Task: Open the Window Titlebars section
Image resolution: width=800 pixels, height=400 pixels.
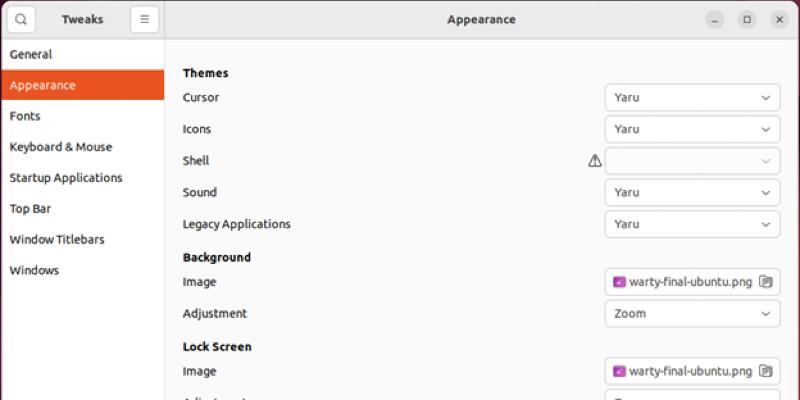Action: (57, 240)
